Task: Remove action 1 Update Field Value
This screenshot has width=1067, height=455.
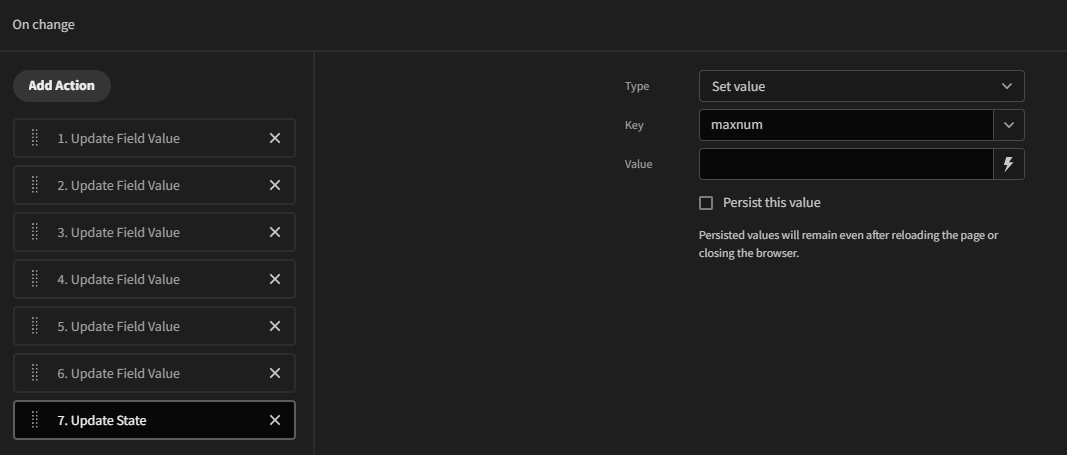Action: point(275,138)
